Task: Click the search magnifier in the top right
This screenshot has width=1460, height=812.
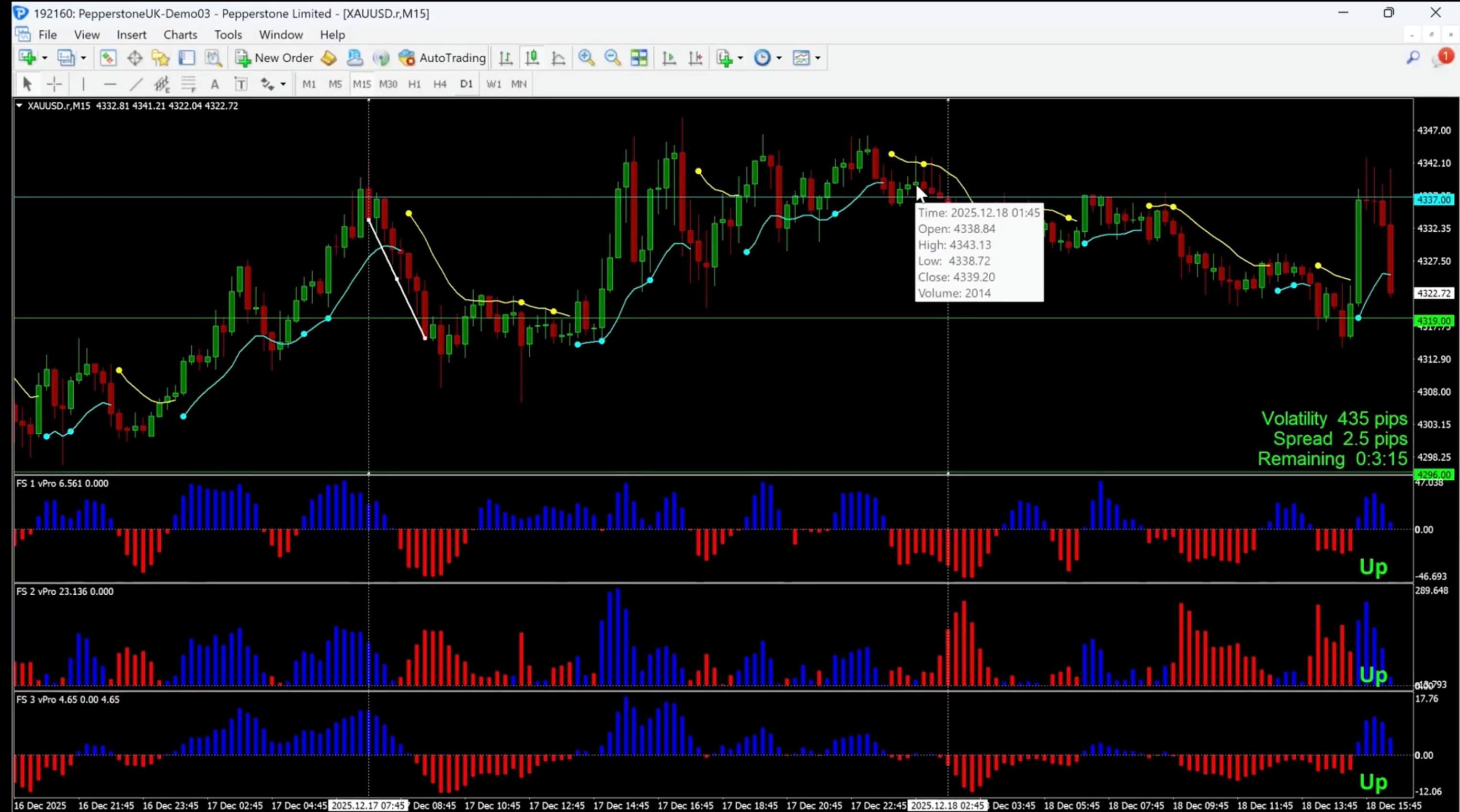Action: coord(1413,57)
